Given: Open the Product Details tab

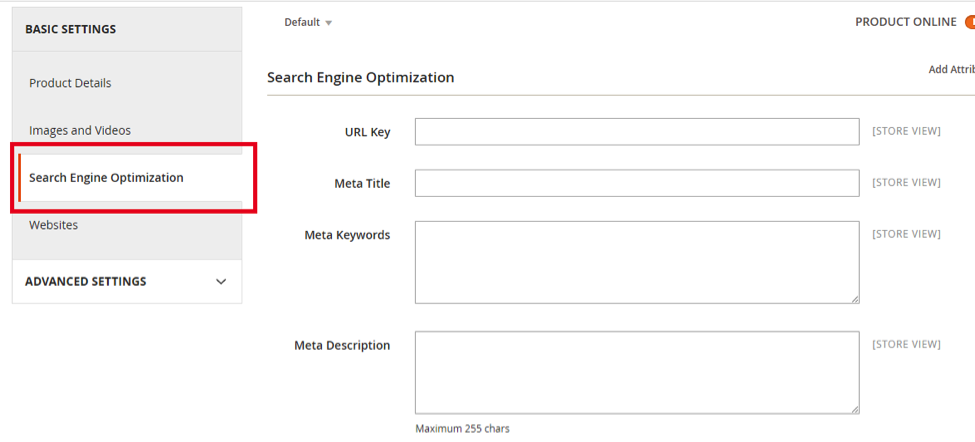Looking at the screenshot, I should point(70,83).
